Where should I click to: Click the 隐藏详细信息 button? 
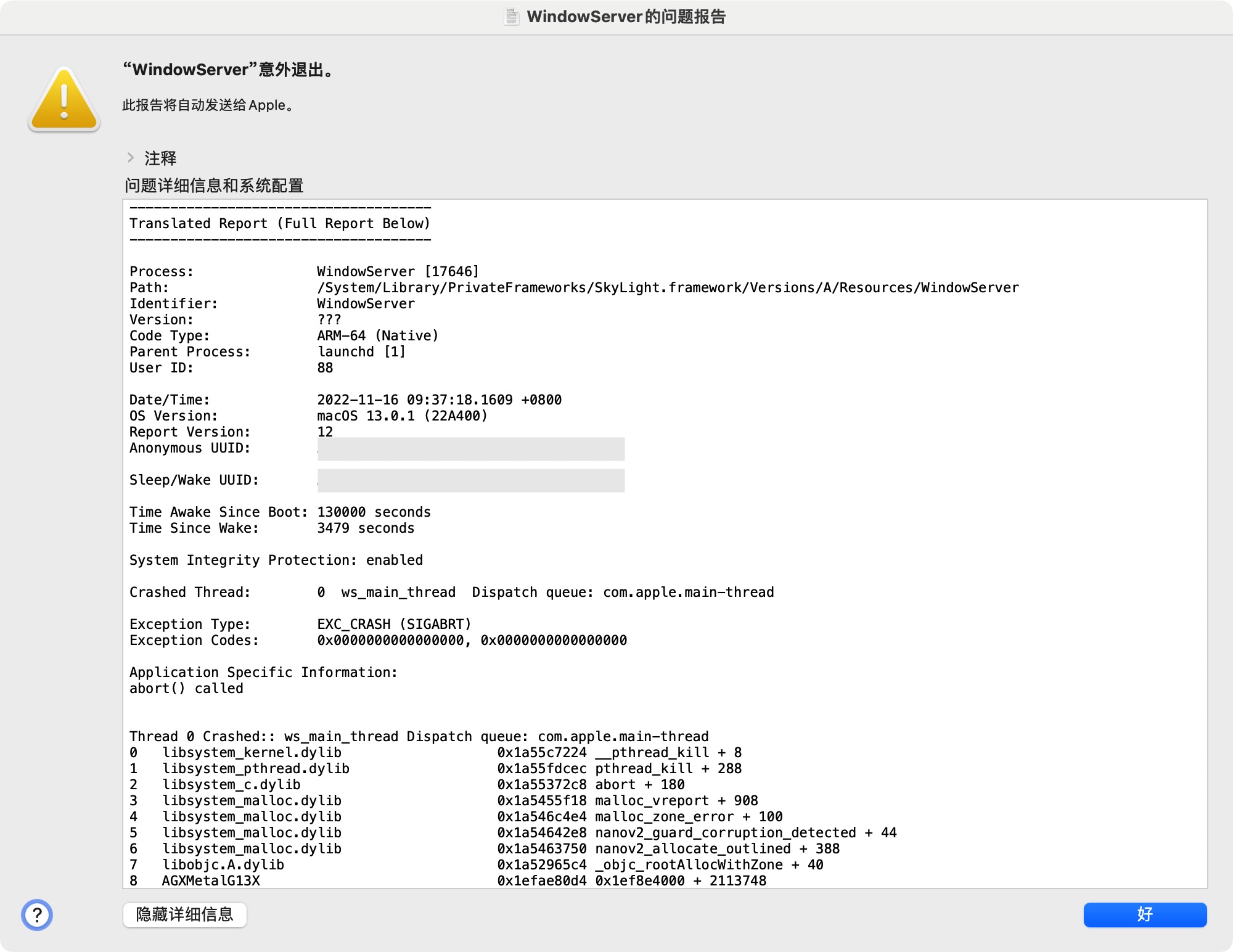point(184,914)
